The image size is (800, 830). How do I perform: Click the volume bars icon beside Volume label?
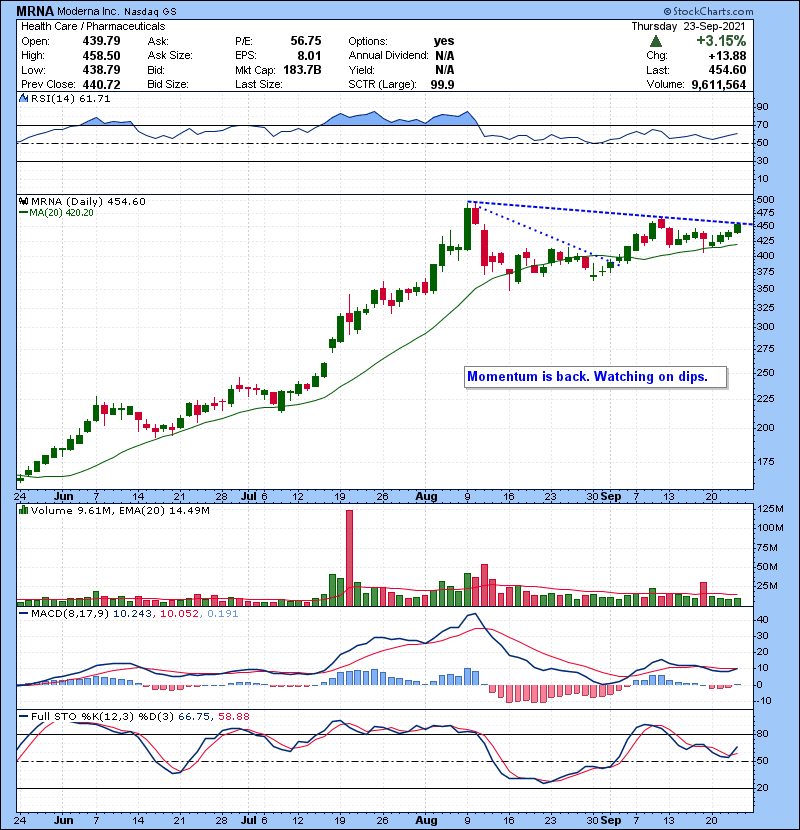24,510
